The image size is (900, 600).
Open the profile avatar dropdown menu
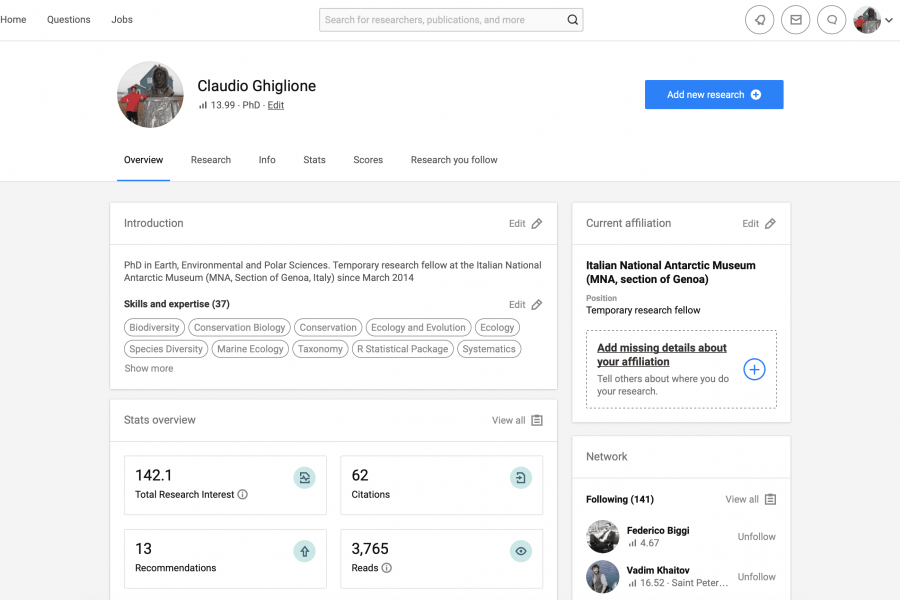click(x=873, y=20)
